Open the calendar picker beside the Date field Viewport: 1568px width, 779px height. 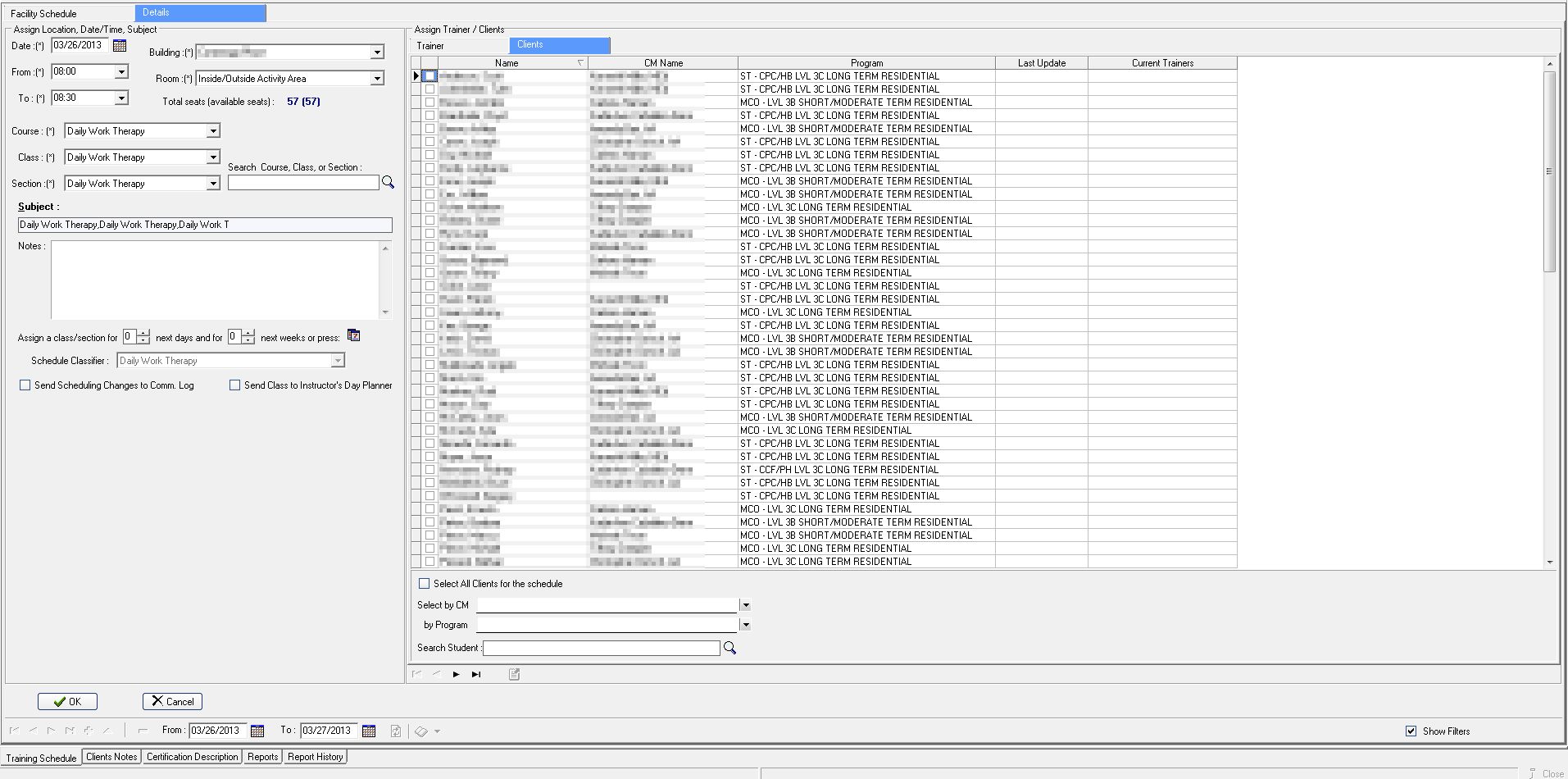[120, 46]
